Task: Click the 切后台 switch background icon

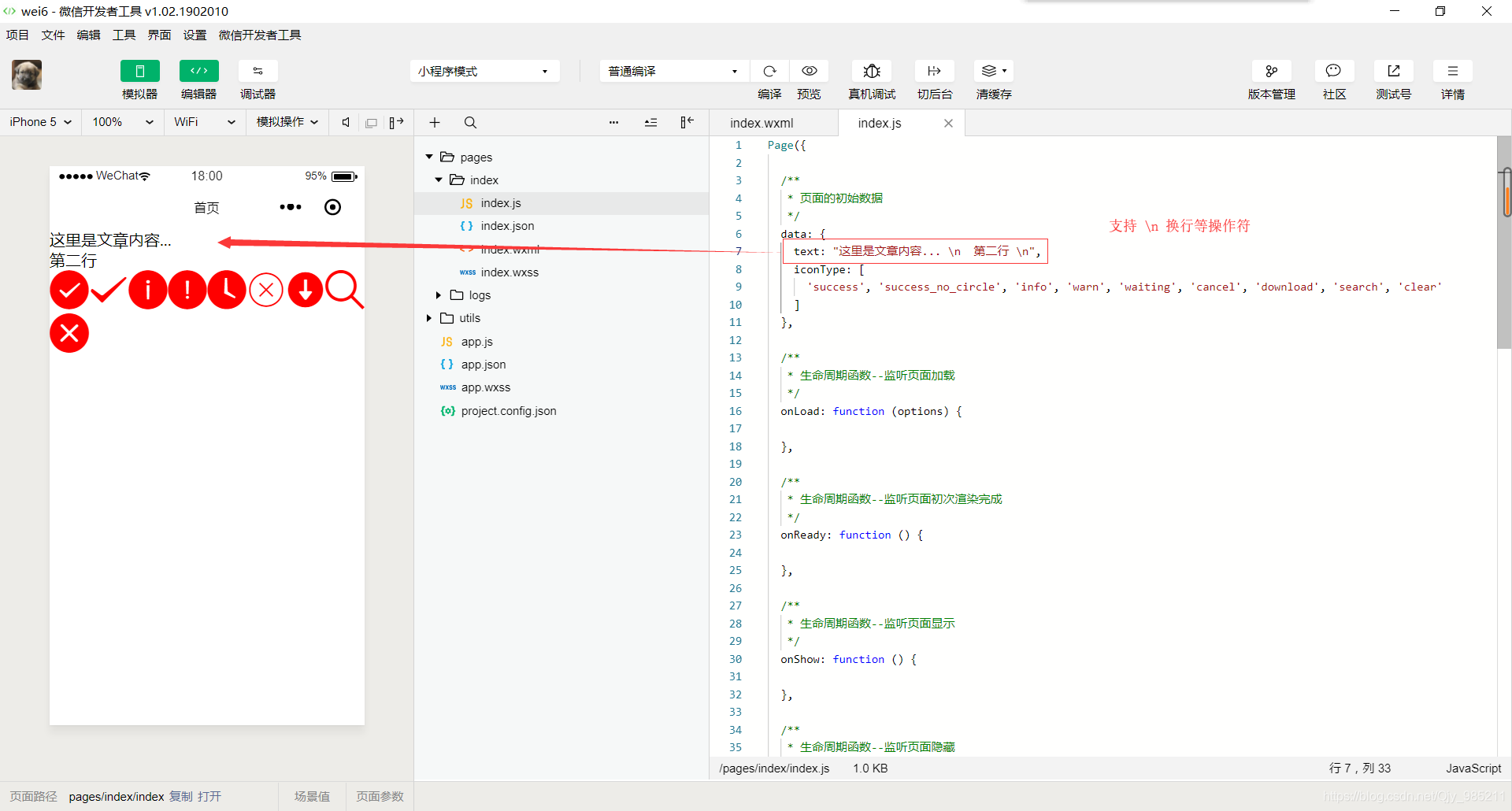Action: [935, 71]
